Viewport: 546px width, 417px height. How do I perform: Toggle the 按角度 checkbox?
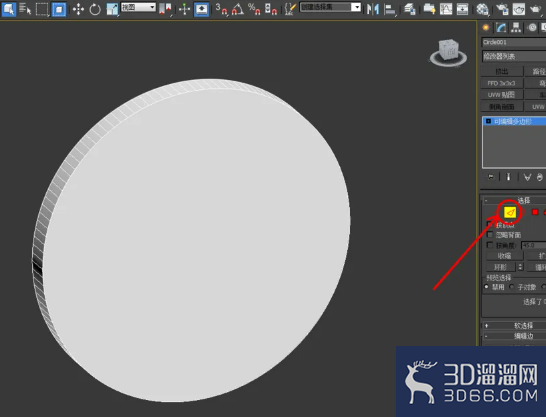coord(490,245)
